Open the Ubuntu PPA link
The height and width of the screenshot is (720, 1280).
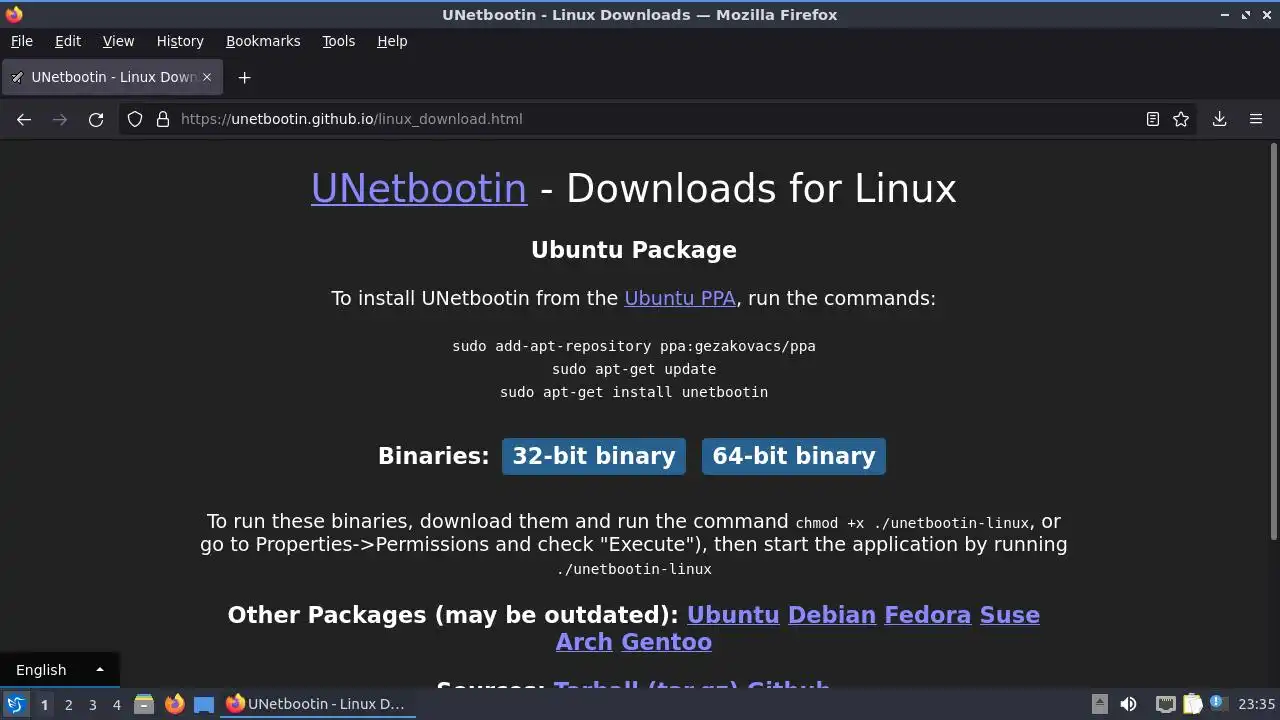680,298
